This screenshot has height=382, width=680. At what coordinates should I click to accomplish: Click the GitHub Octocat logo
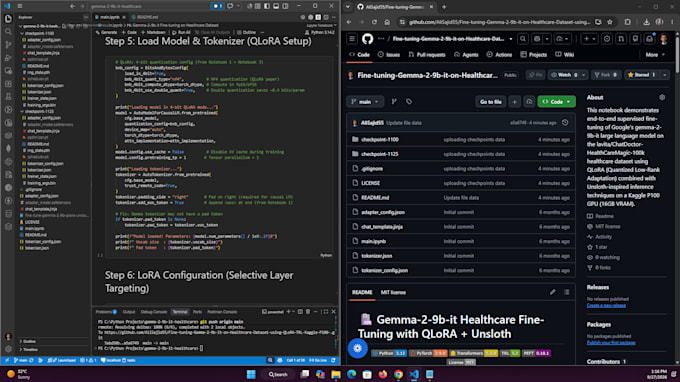point(367,39)
